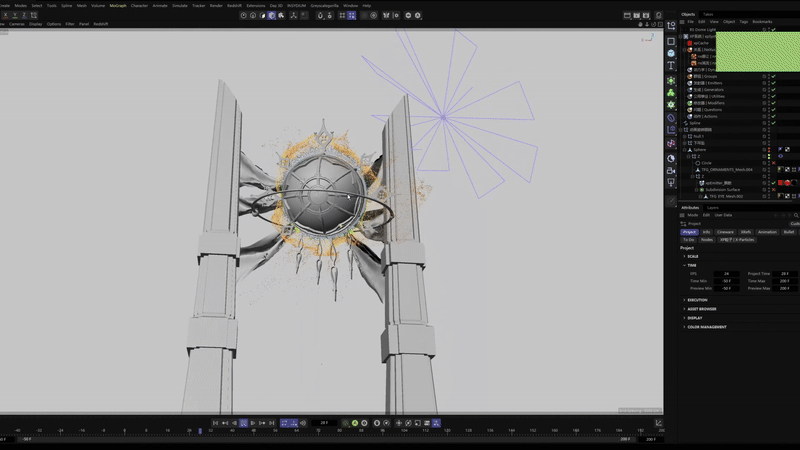Click the Render View icon in the toolbar
Screen dimensions: 800x450
627,15
